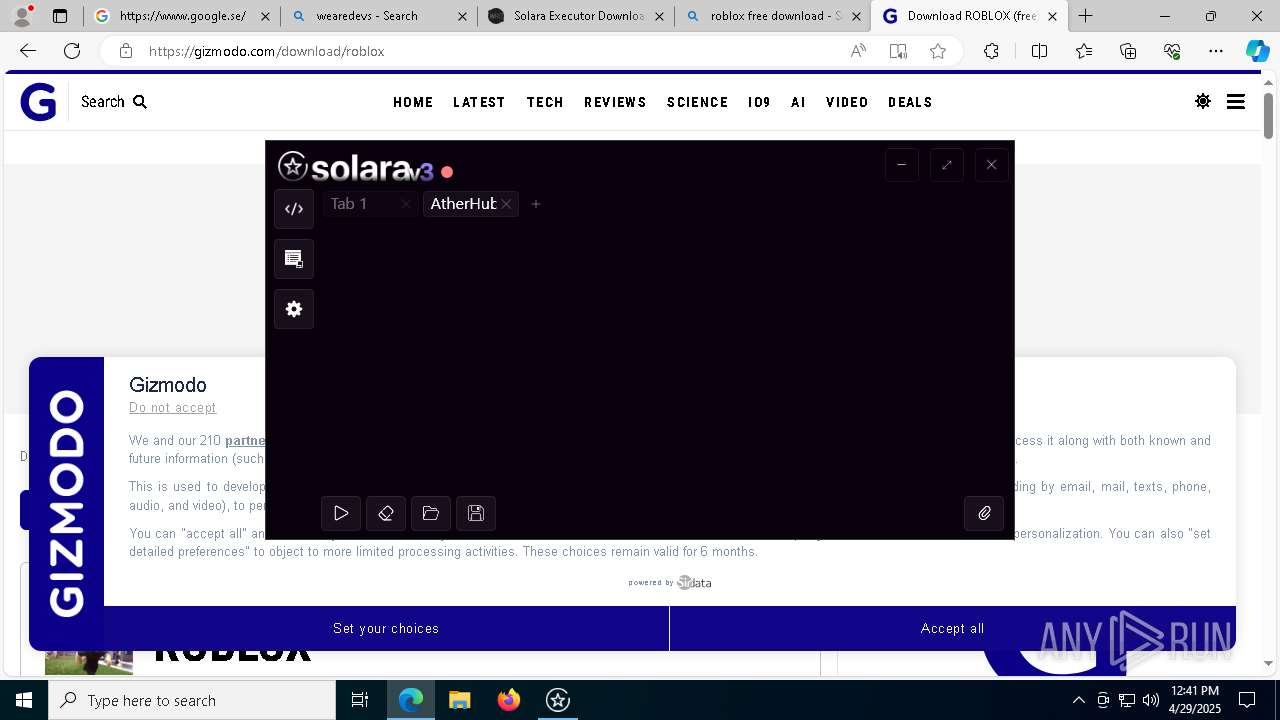Open the LATEST menu item

click(479, 102)
